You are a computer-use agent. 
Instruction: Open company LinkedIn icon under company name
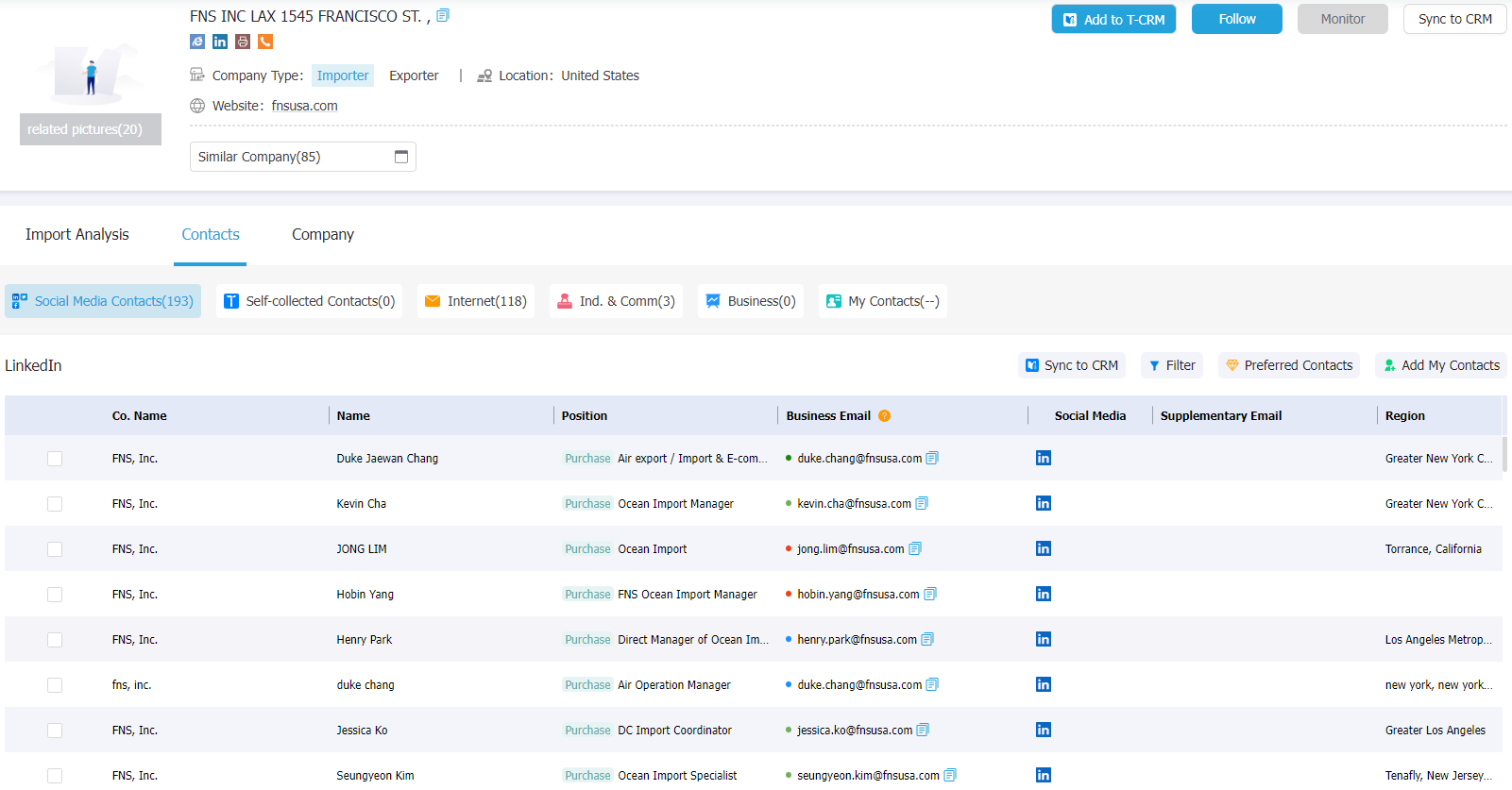point(220,42)
